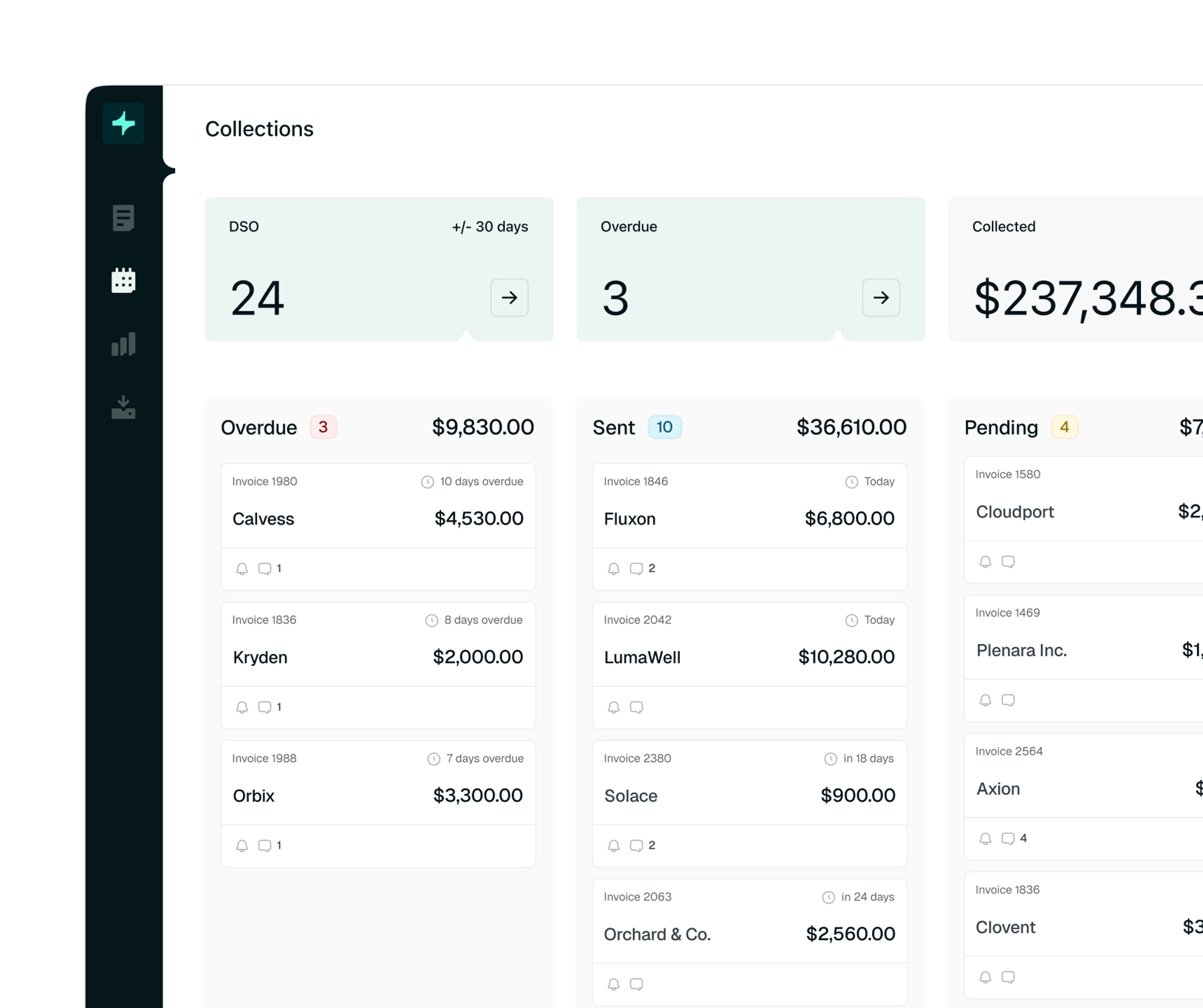Click the Sent column count badge 10

tap(664, 427)
